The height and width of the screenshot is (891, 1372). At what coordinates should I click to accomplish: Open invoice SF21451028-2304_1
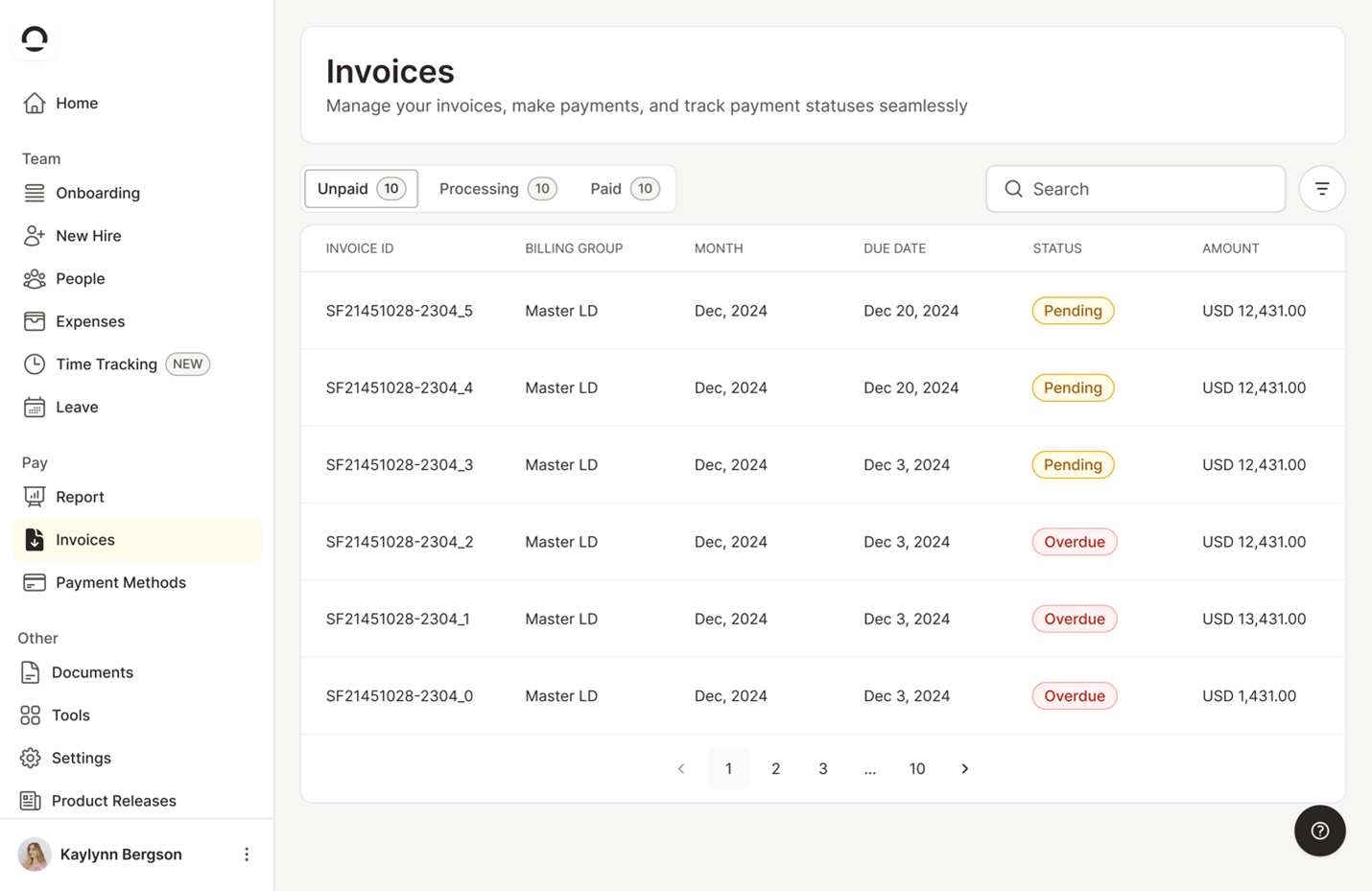(x=397, y=620)
